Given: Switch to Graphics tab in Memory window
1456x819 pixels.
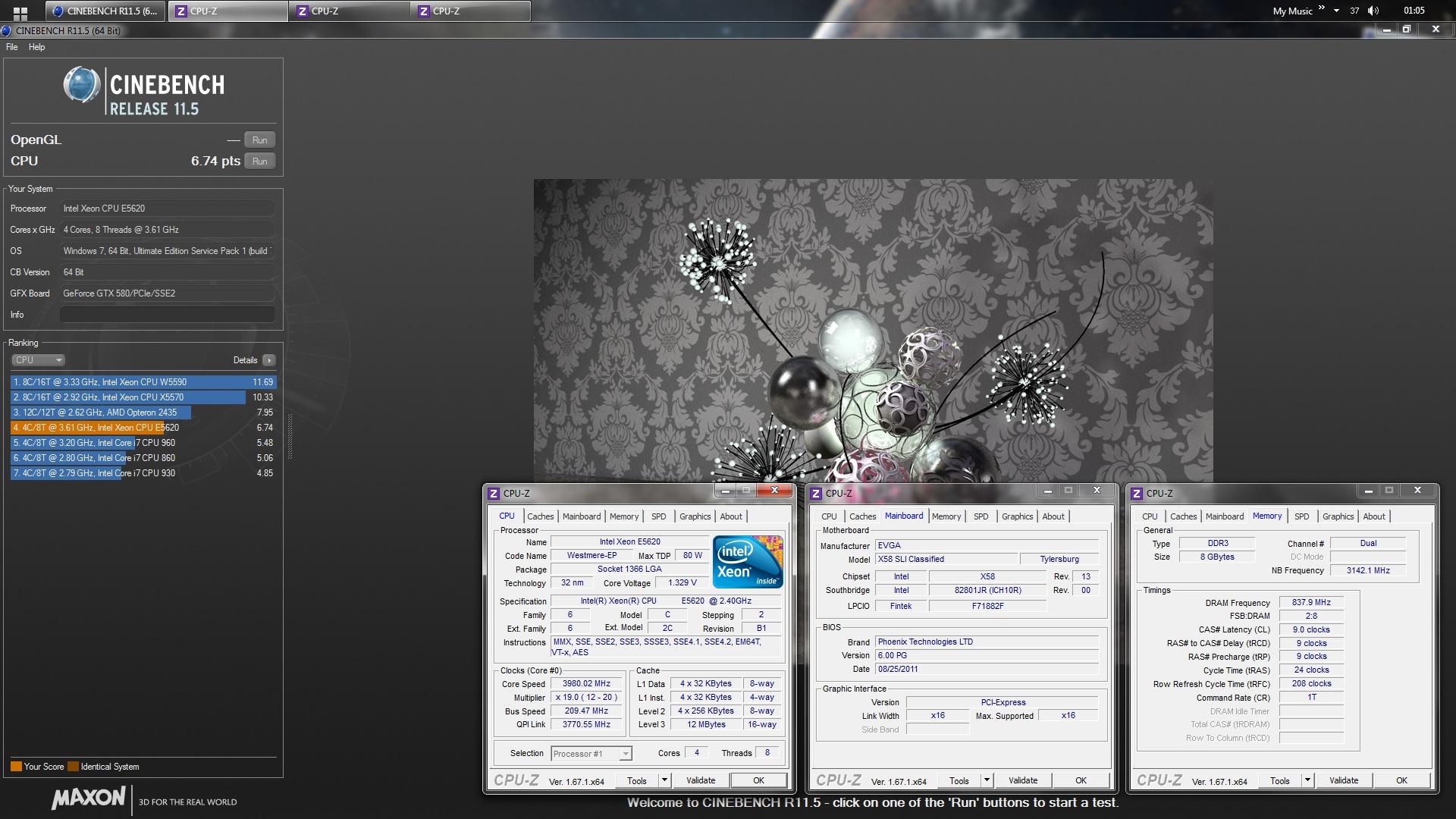Looking at the screenshot, I should (x=1338, y=516).
